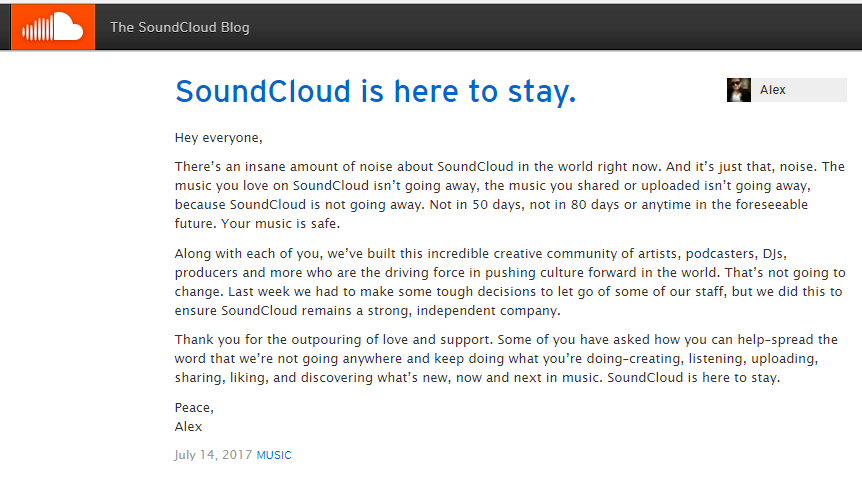Click the "Hey everyone," greeting line
This screenshot has height=478, width=862.
click(x=218, y=138)
